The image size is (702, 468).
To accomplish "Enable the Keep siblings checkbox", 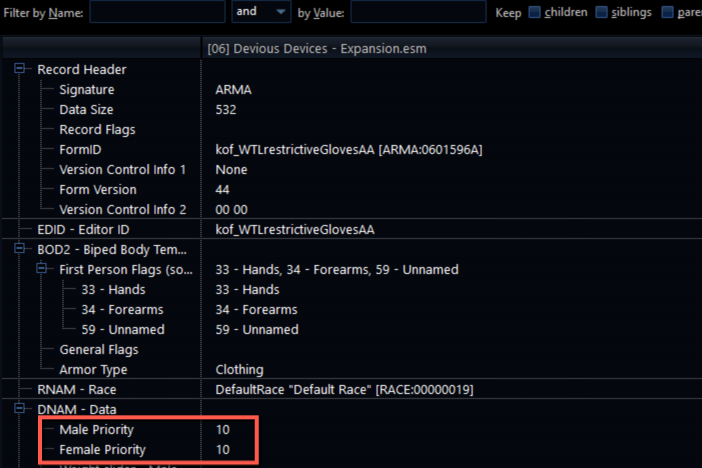I will (x=601, y=12).
